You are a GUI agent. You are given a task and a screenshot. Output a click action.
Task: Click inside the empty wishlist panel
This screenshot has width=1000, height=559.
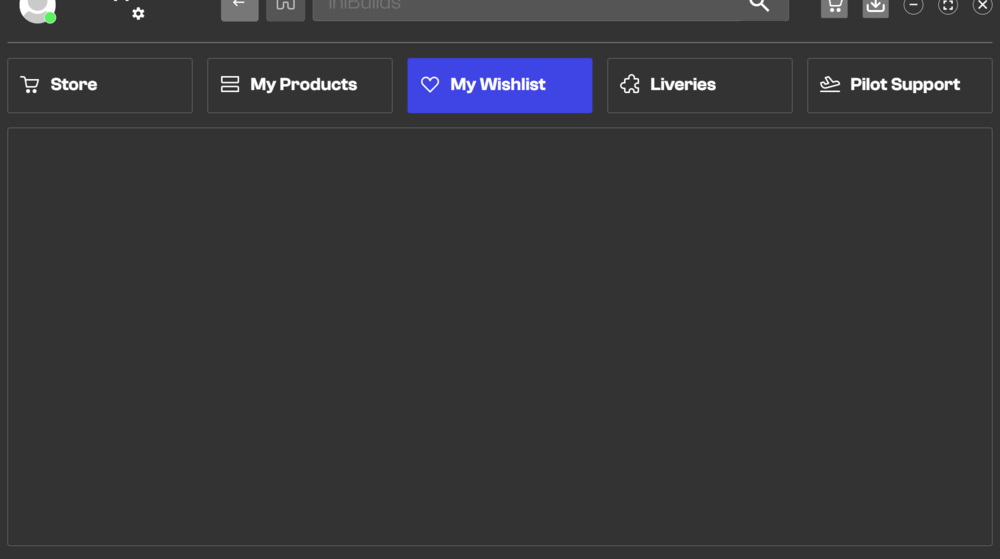(500, 335)
